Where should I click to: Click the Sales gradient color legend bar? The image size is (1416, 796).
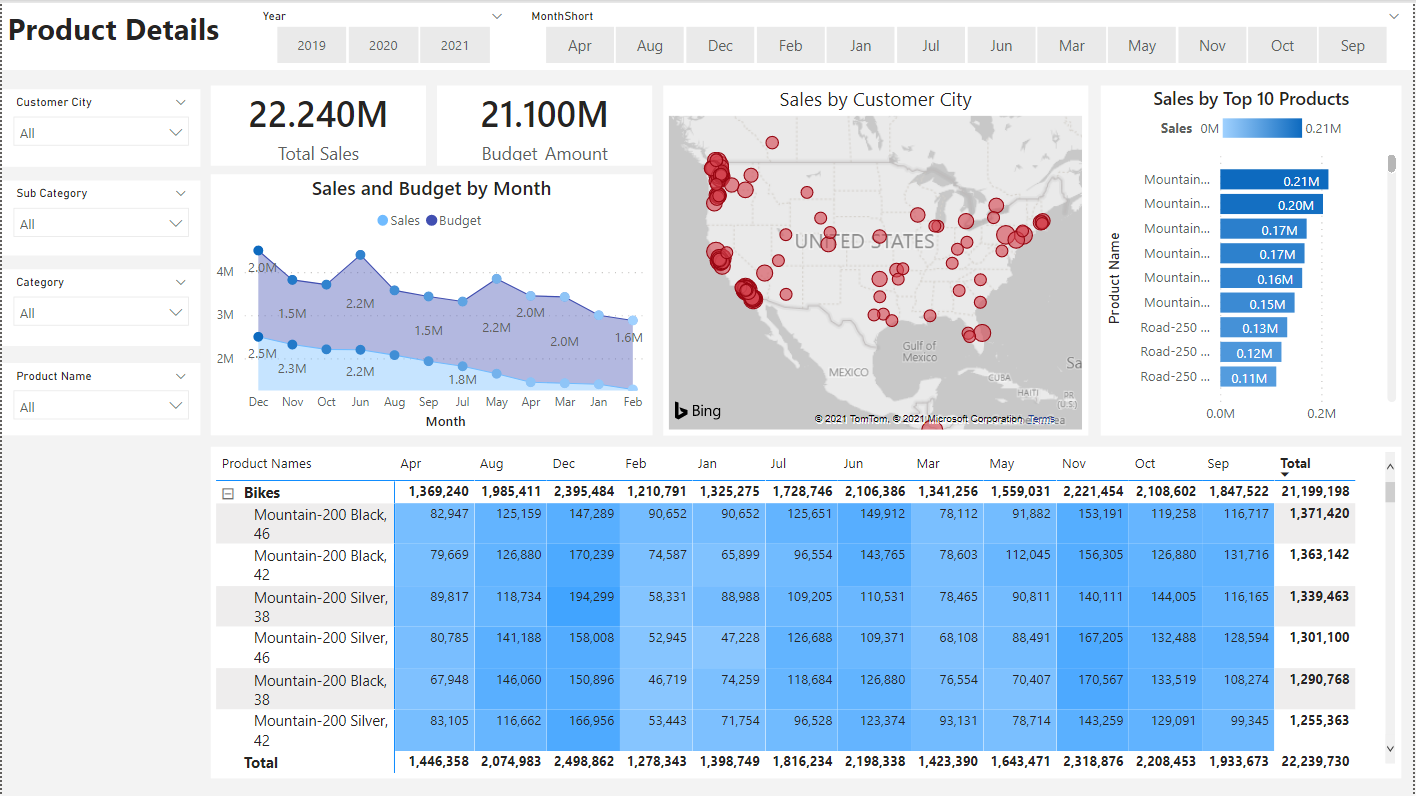pos(1262,128)
